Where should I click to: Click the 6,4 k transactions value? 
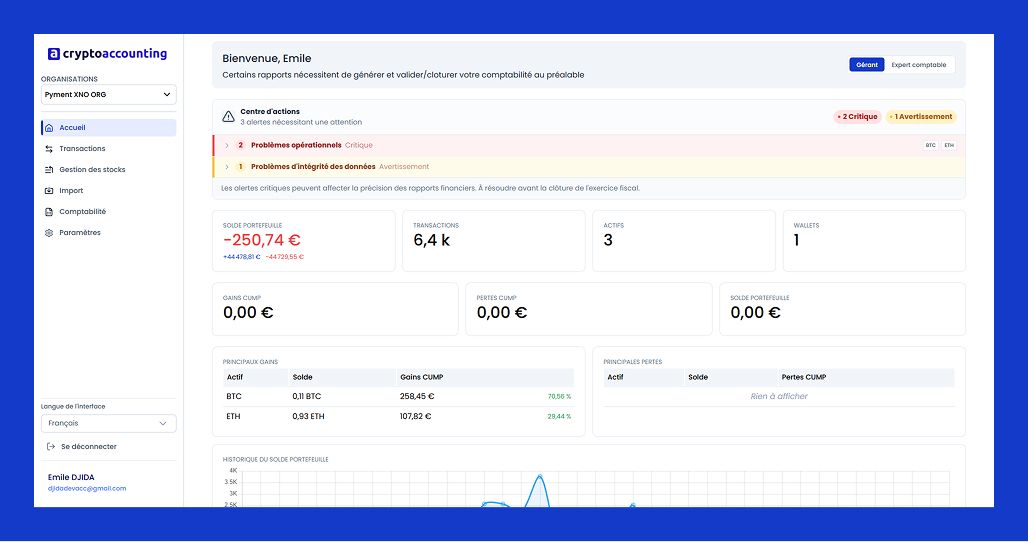click(x=431, y=240)
